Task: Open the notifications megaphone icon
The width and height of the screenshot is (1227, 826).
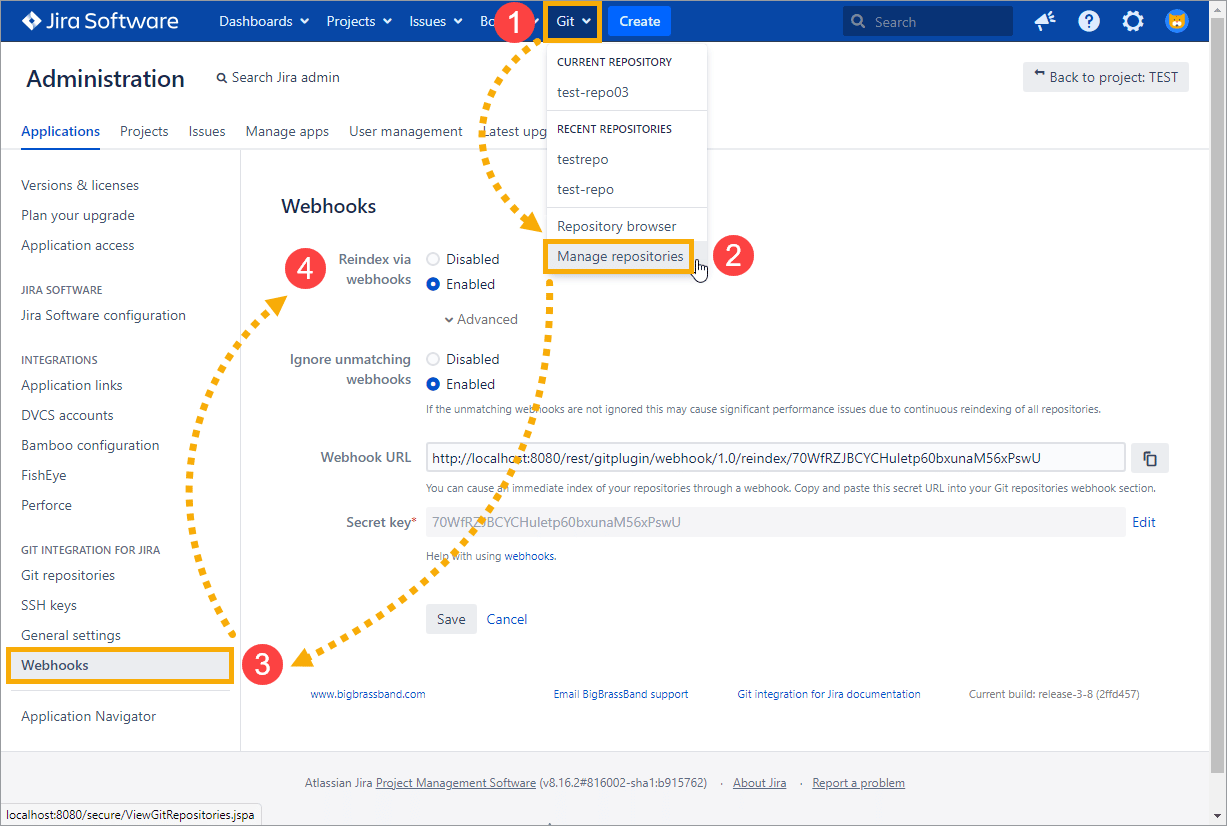Action: tap(1045, 21)
